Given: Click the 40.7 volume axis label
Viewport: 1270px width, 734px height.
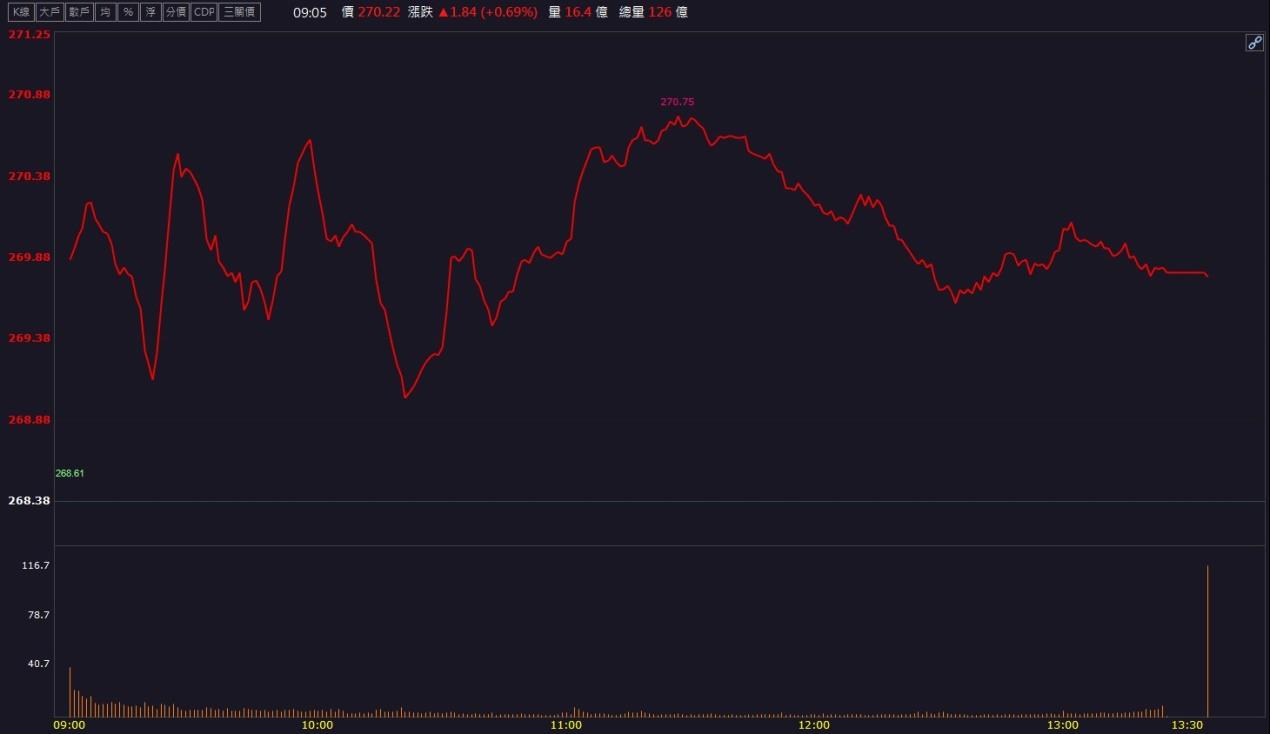Looking at the screenshot, I should point(38,664).
